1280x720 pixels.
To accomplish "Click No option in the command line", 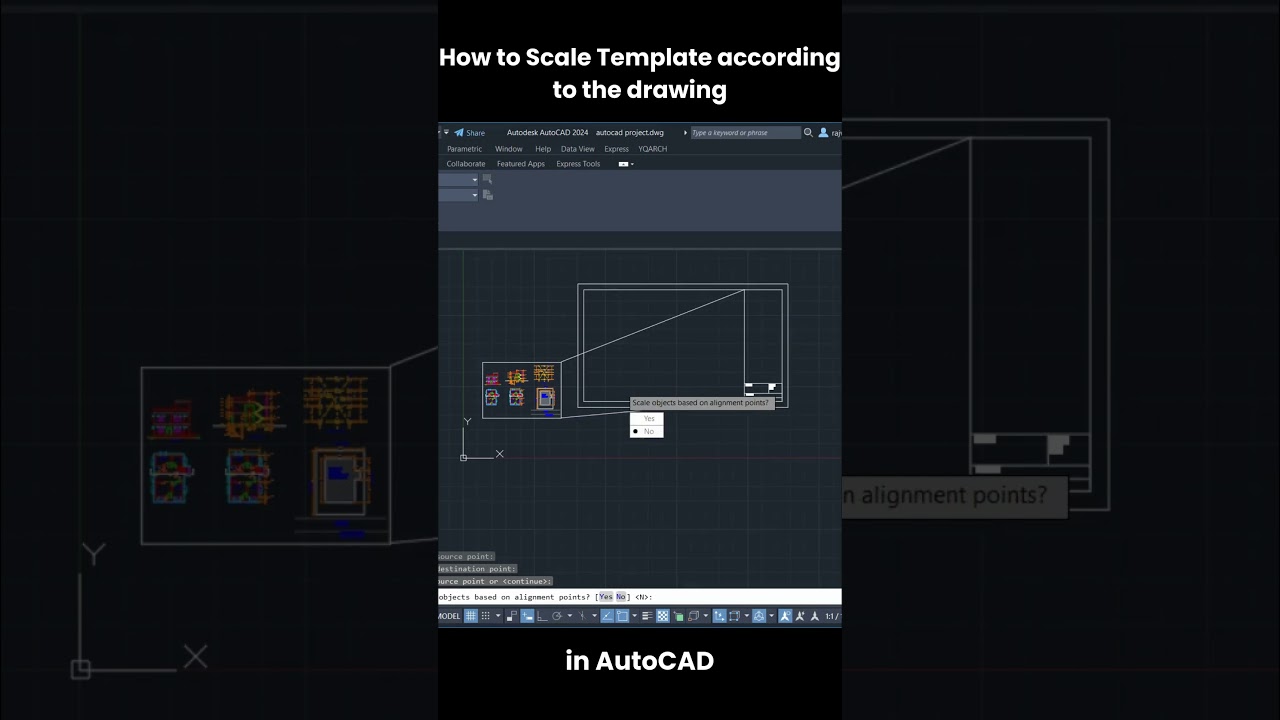I will point(621,597).
